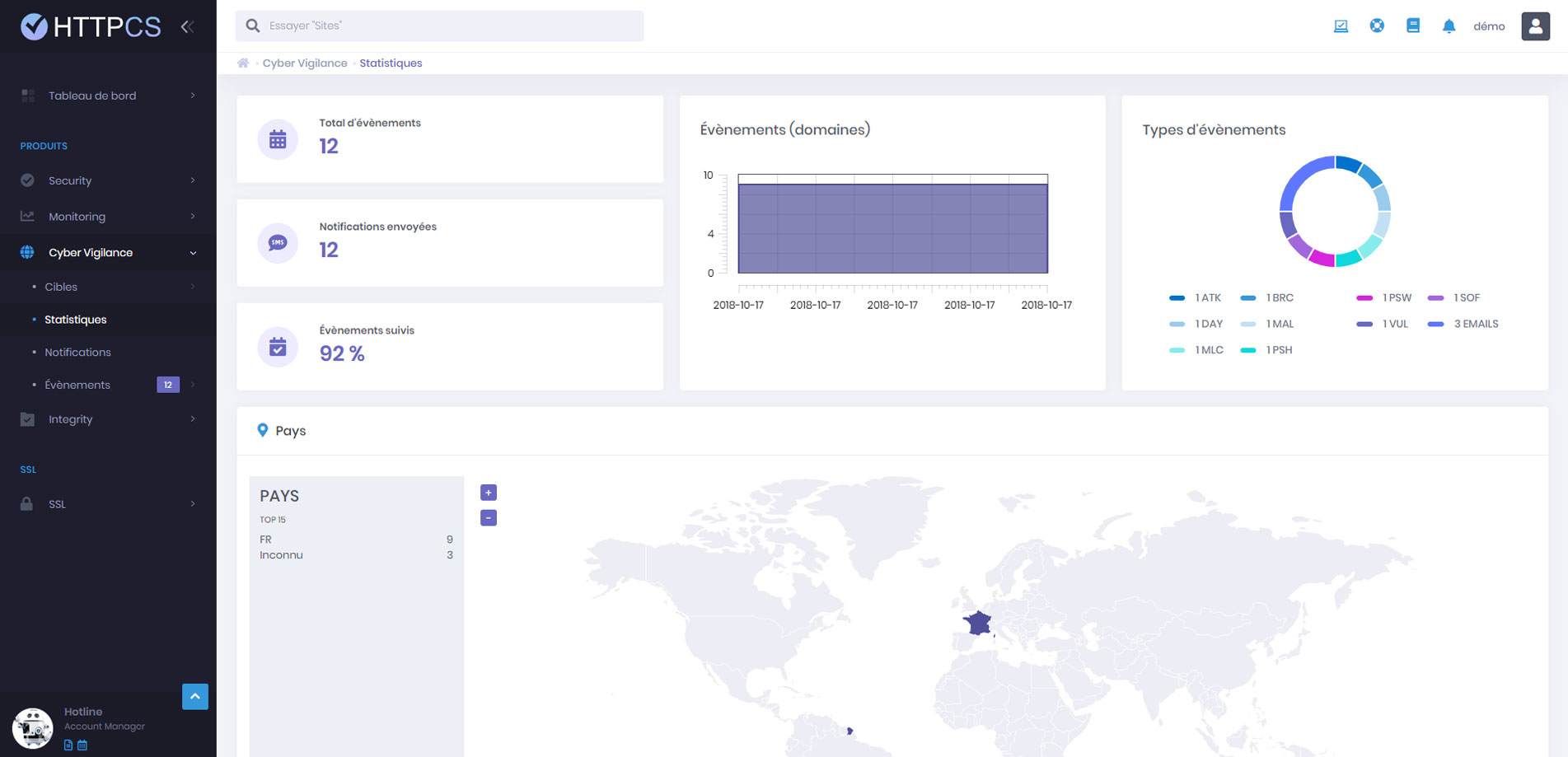The width and height of the screenshot is (1568, 757).
Task: Click the notification bell icon
Action: (1449, 26)
